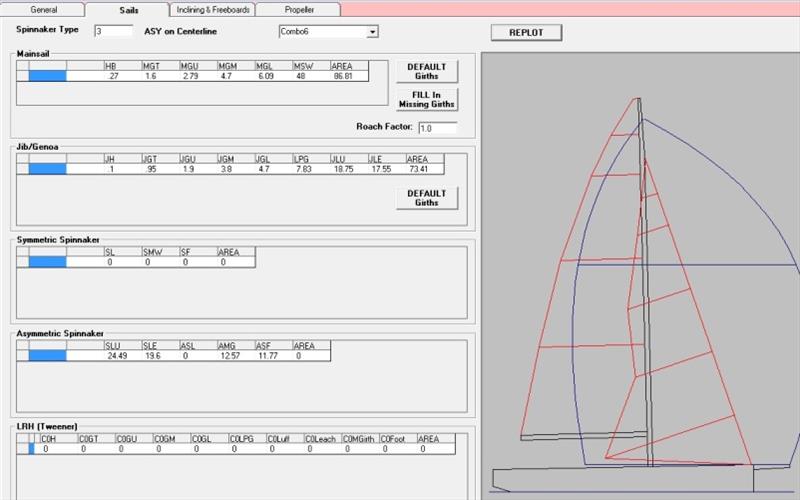Click the Tweener C0LPG column header

pos(247,438)
